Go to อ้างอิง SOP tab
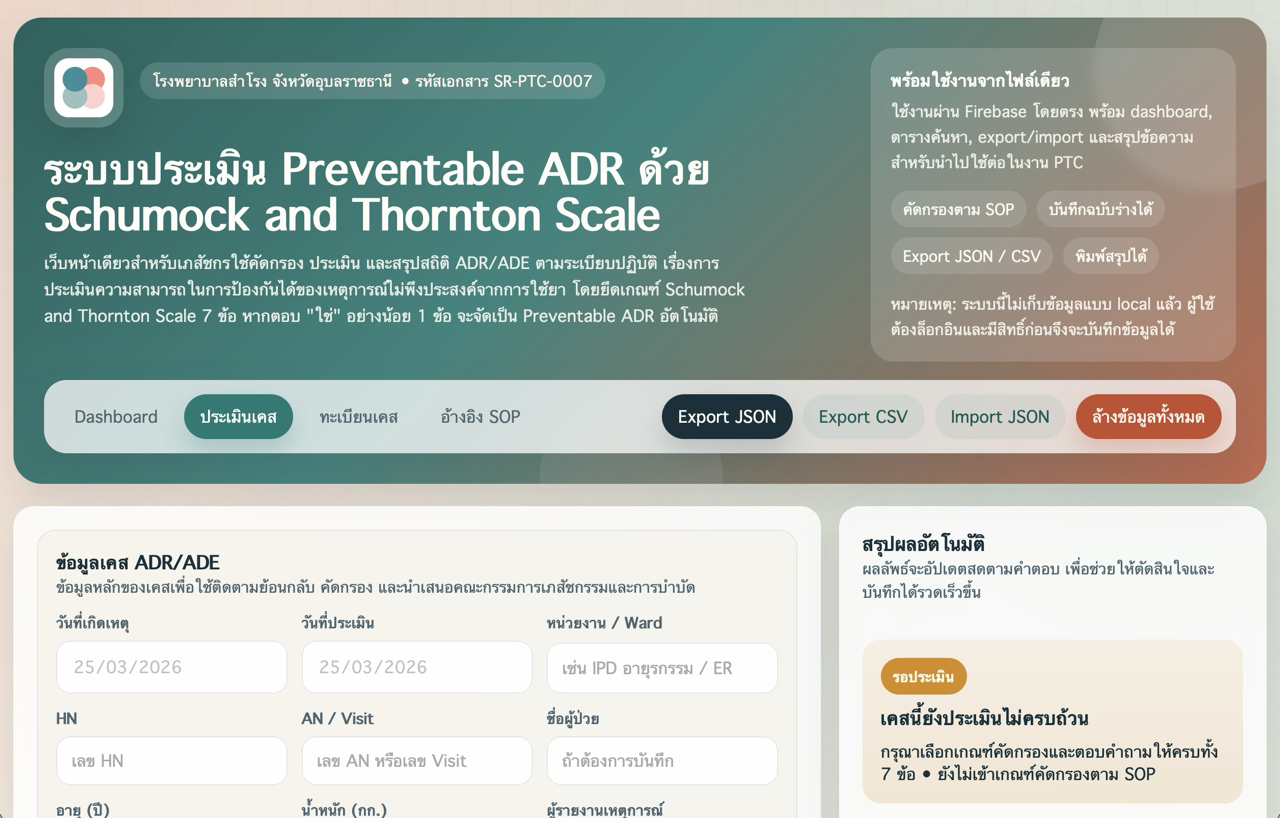This screenshot has width=1280, height=818. (480, 417)
